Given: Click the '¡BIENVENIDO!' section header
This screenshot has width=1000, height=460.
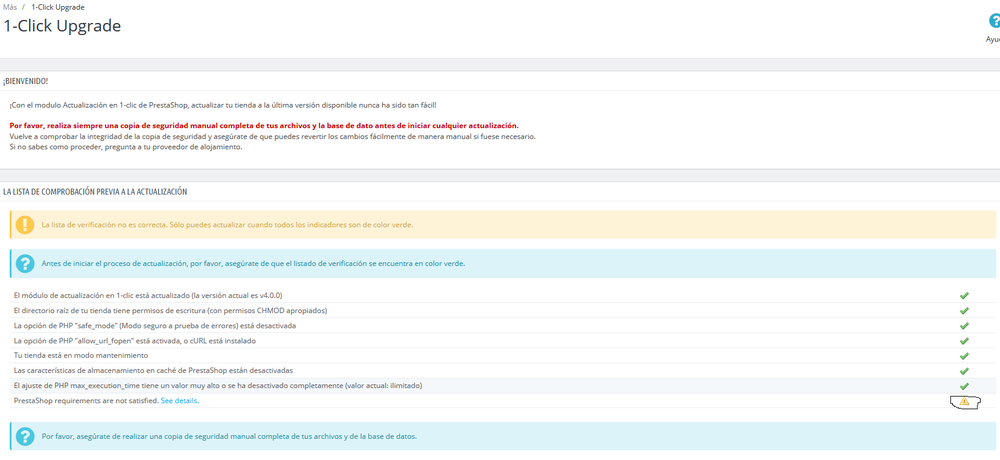Looking at the screenshot, I should [x=26, y=81].
